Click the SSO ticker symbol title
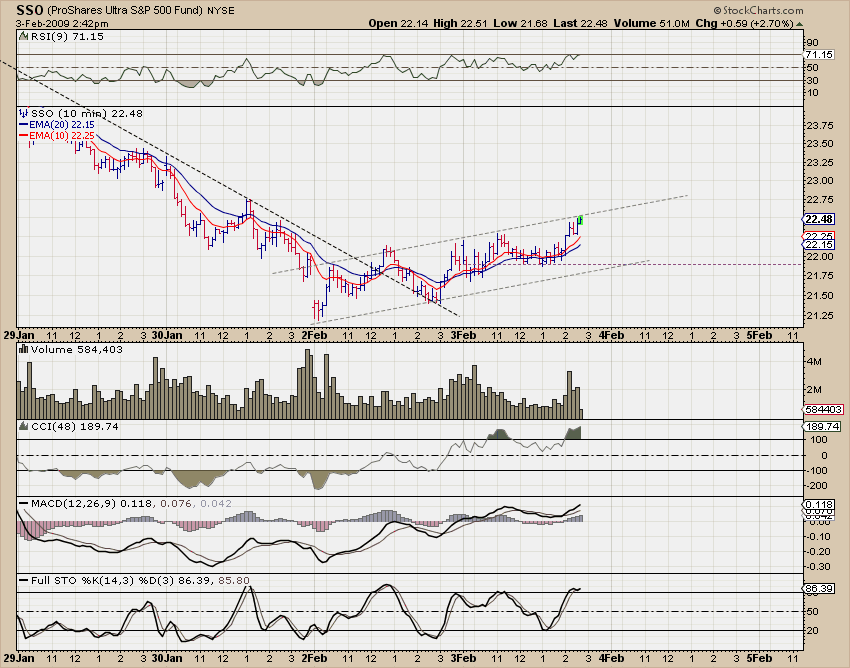Image resolution: width=850 pixels, height=668 pixels. click(29, 10)
